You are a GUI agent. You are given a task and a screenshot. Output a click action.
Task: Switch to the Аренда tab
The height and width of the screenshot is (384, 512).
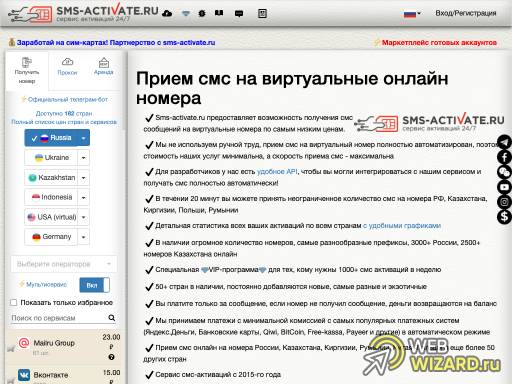(x=104, y=66)
